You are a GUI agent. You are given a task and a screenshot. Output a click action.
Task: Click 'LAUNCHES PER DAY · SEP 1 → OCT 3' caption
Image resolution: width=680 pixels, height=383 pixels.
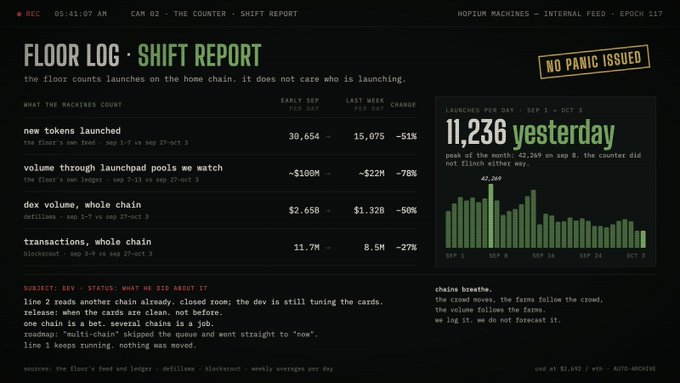pos(514,110)
